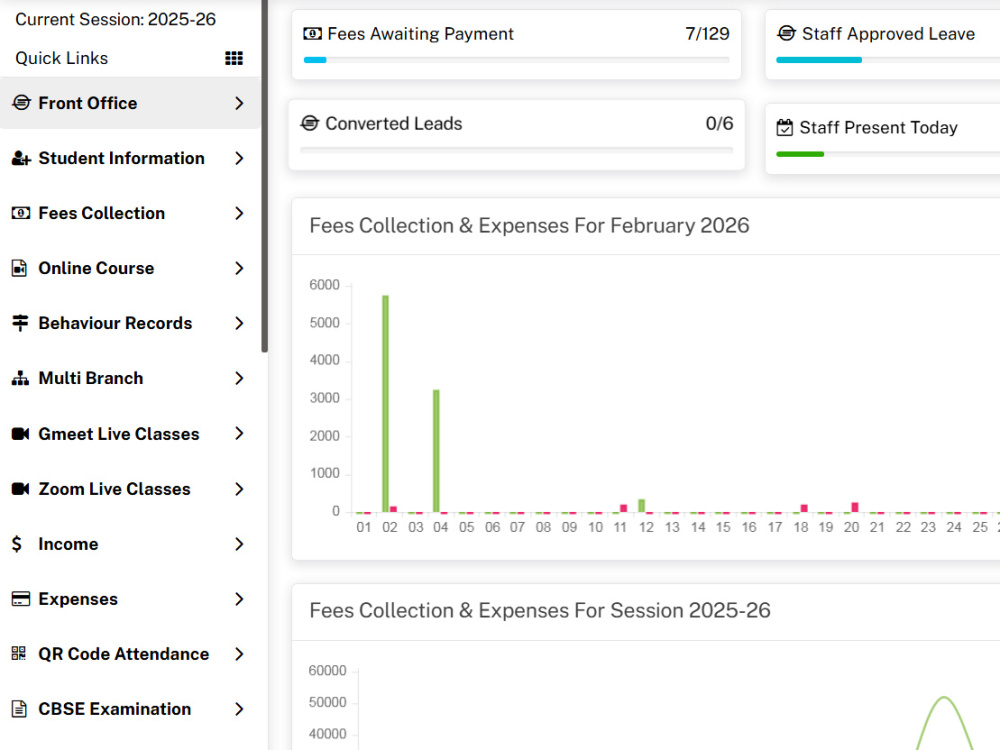The height and width of the screenshot is (750, 1000).
Task: Open the Income menu
Action: point(129,544)
